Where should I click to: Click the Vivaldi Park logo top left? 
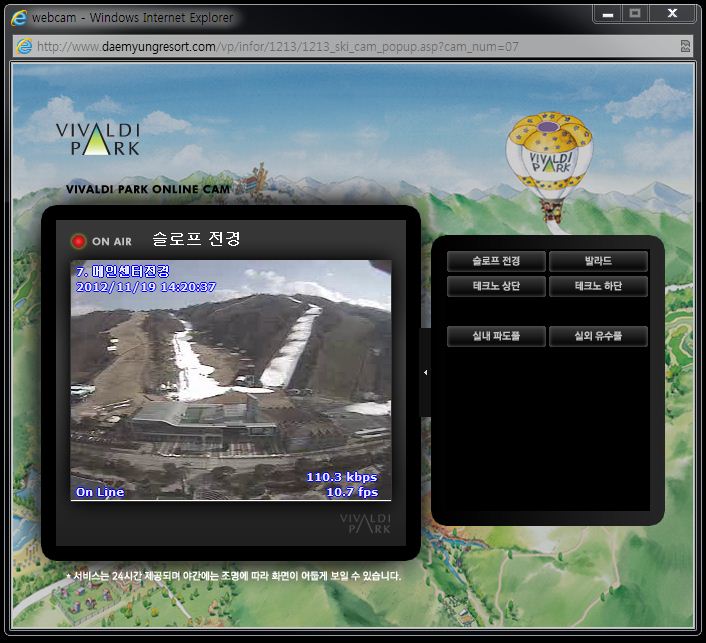(x=98, y=139)
